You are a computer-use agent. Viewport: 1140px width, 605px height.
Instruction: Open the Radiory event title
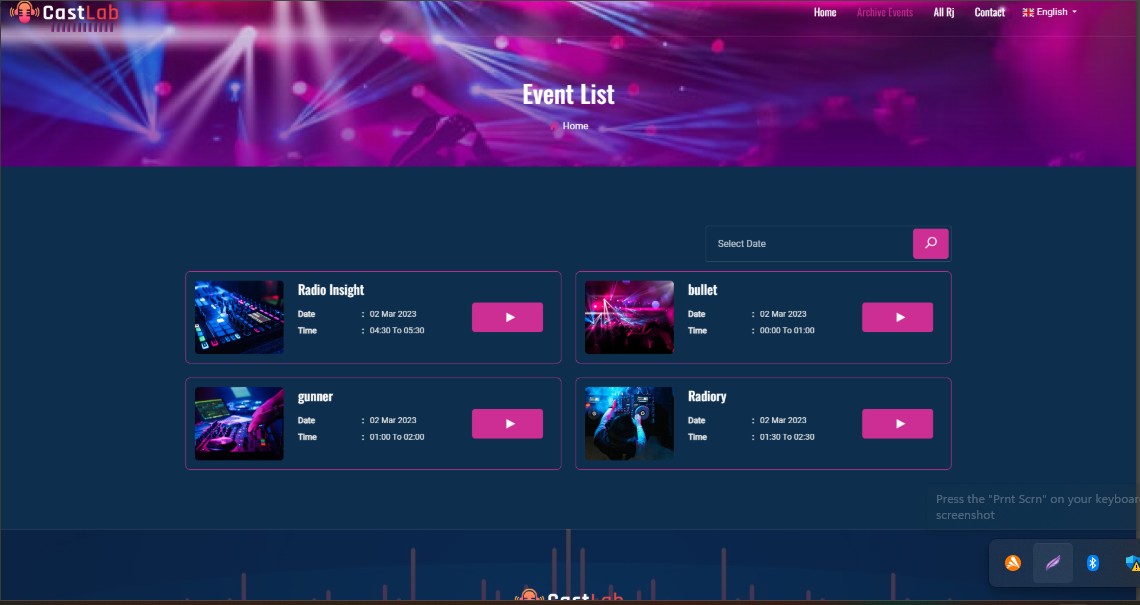(x=707, y=396)
